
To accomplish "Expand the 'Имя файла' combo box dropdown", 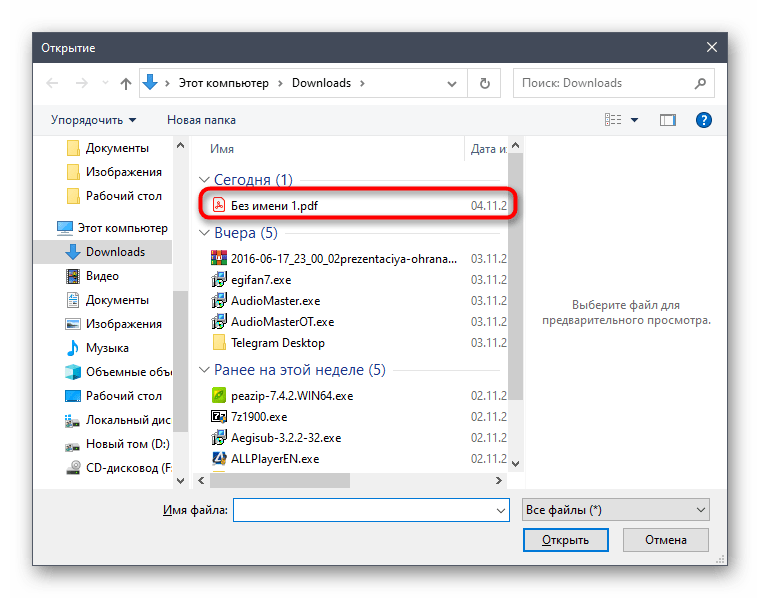I will (x=501, y=510).
